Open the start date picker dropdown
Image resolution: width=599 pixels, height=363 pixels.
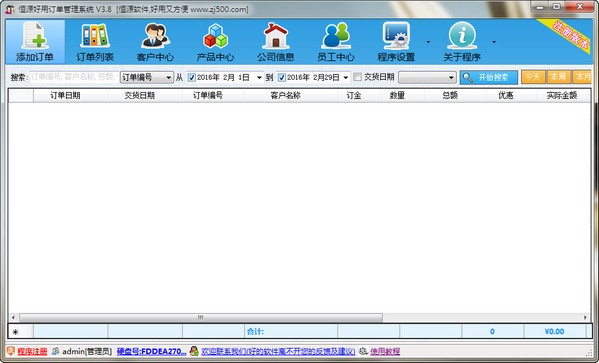click(x=259, y=78)
